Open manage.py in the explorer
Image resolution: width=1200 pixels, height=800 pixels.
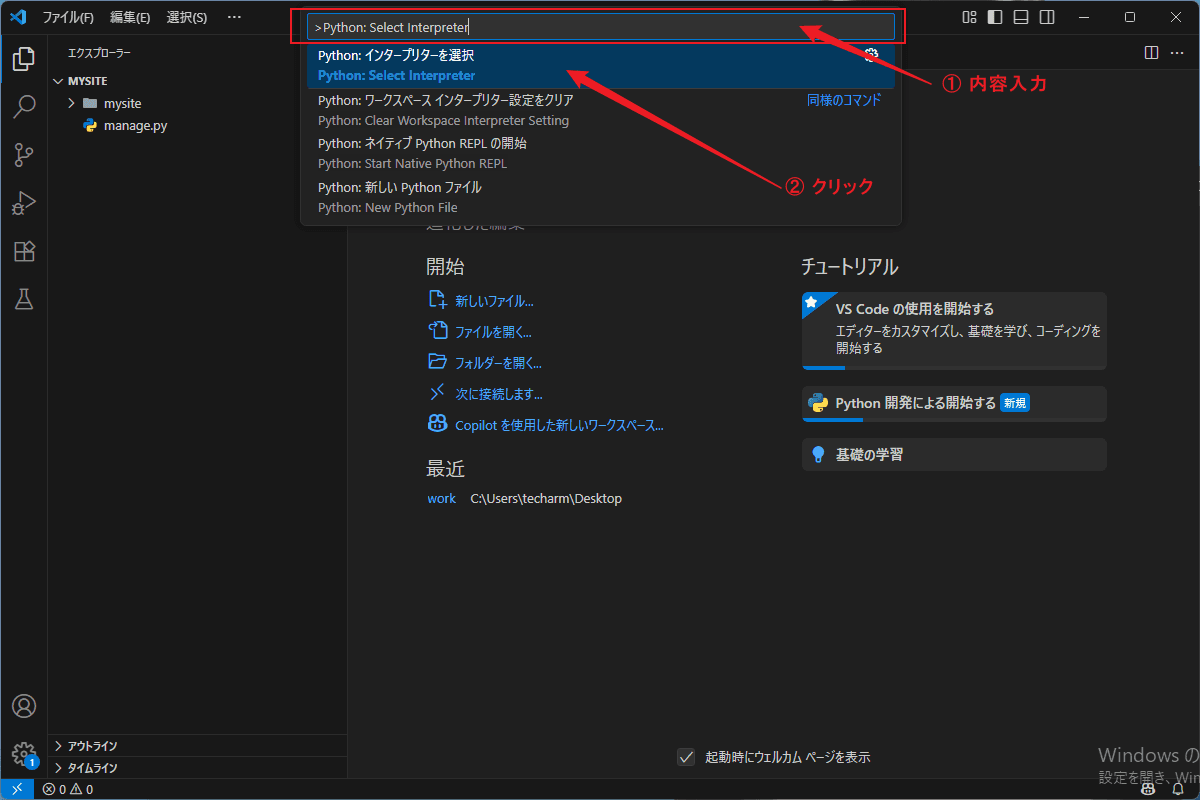(197, 126)
